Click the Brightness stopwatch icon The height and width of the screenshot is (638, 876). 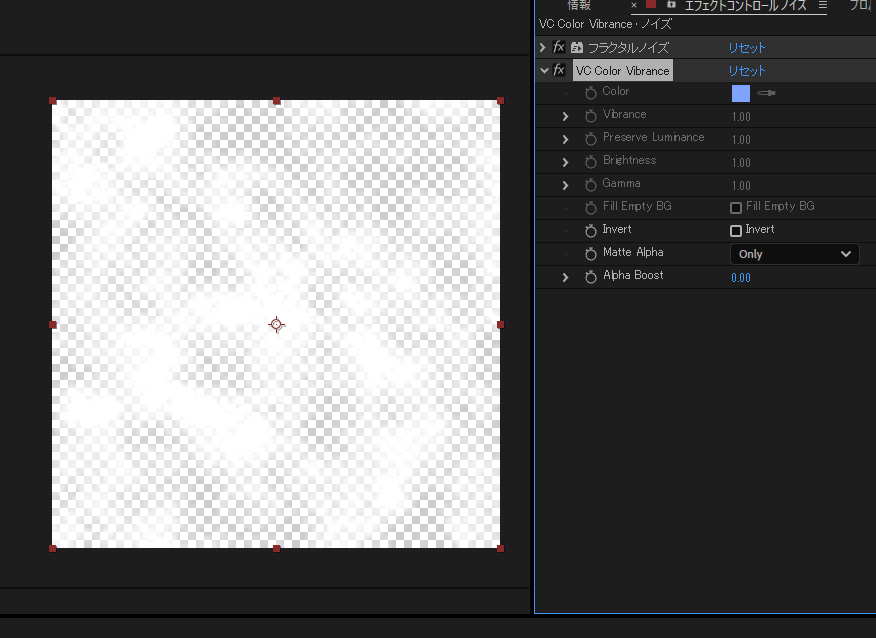click(590, 162)
